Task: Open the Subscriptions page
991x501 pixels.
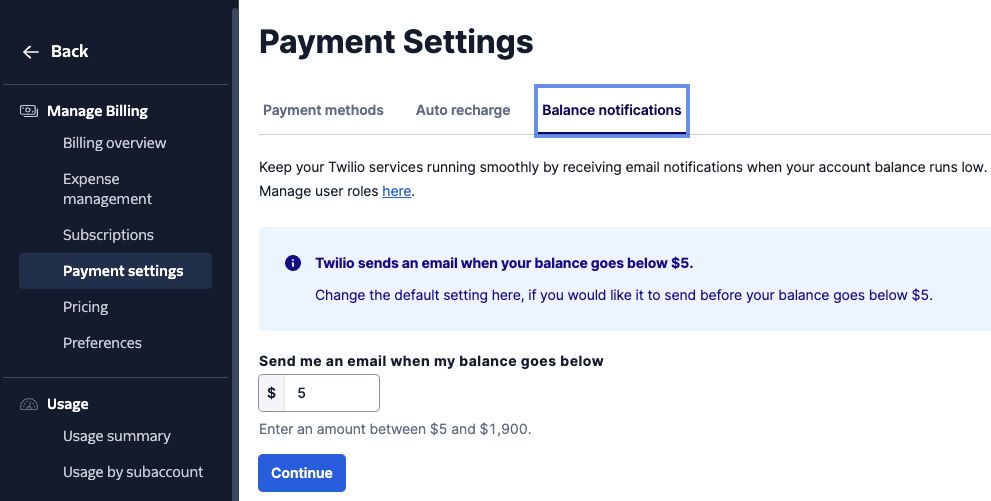Action: tap(108, 235)
